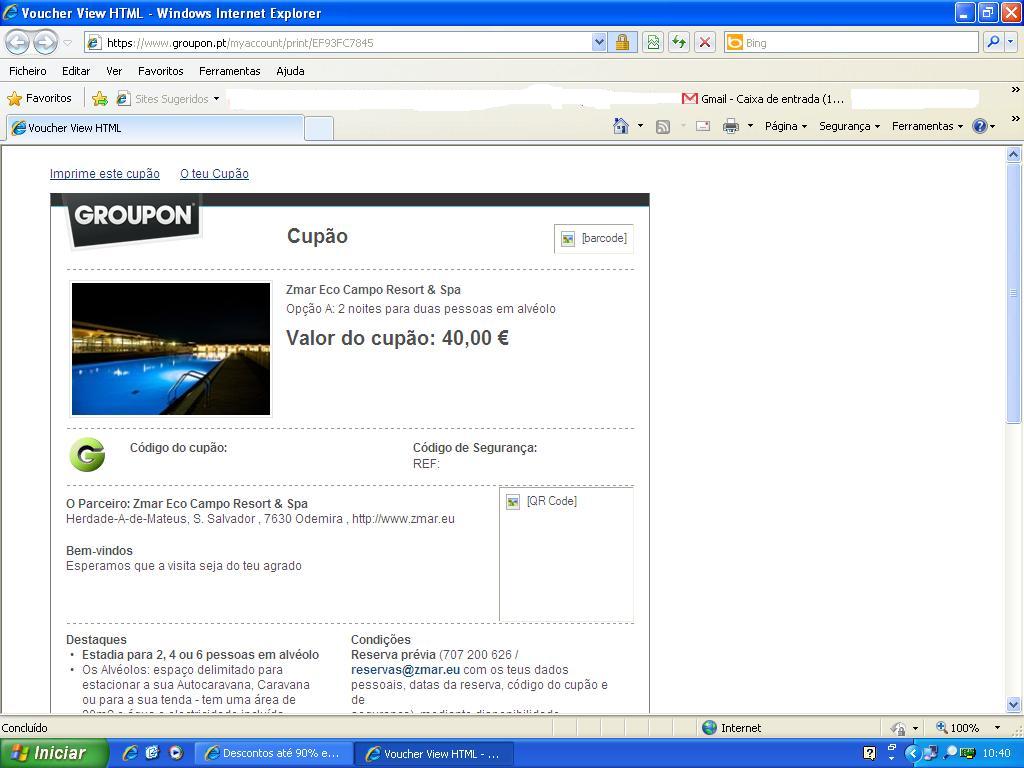Click the reservas@zmar.eu email link
The height and width of the screenshot is (768, 1024).
[x=405, y=669]
